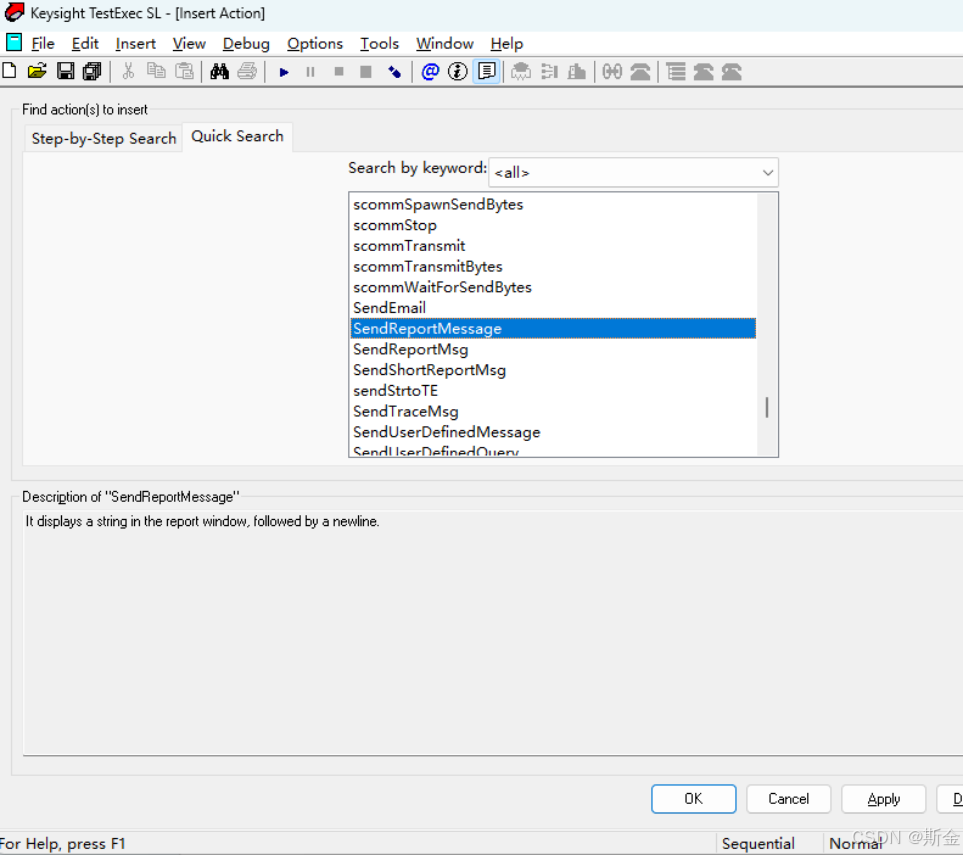Select scommSpawnSendBytes in the action list
Viewport: 964px width, 855px height.
click(553, 205)
